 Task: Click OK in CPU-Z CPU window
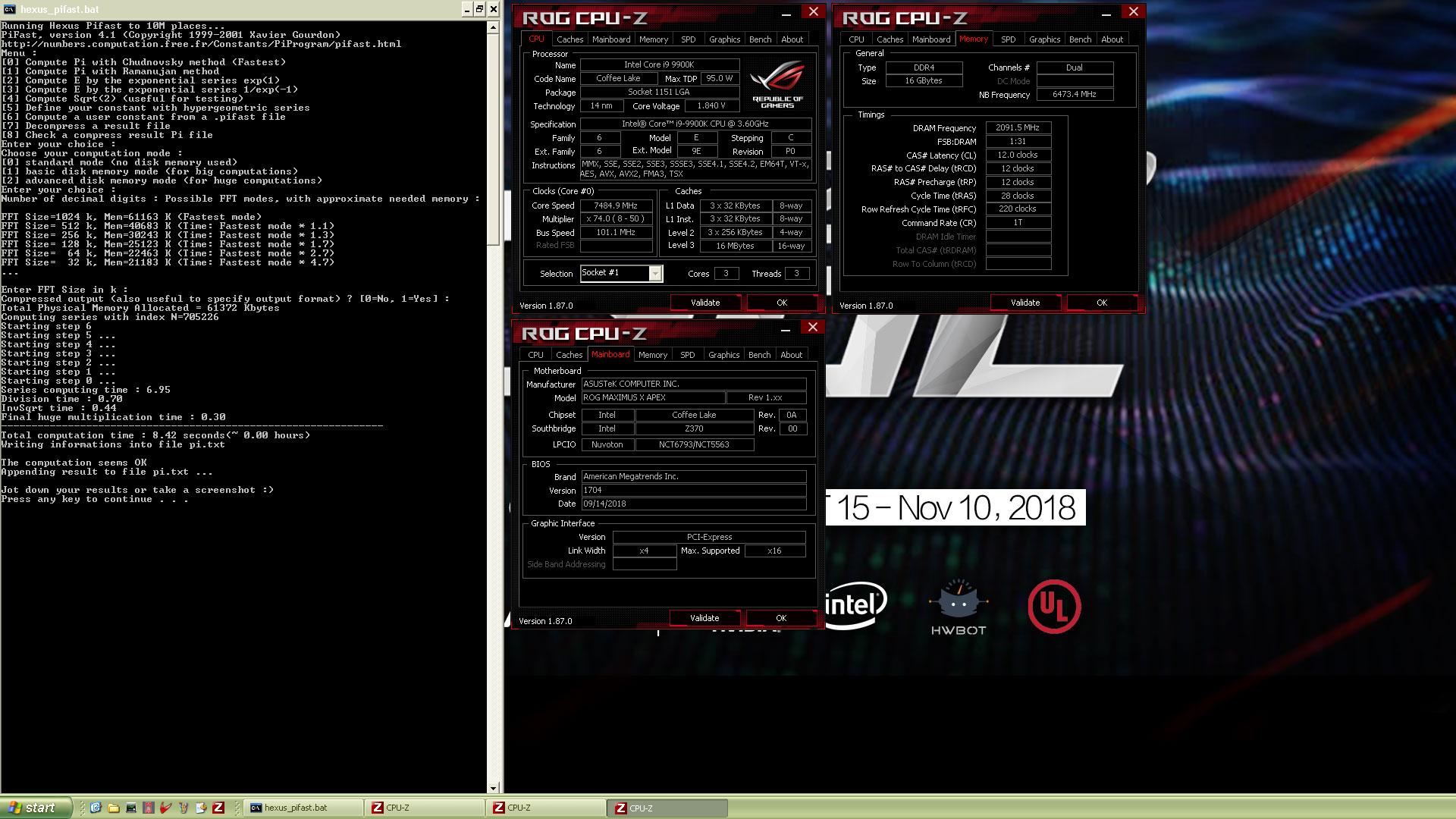[782, 303]
